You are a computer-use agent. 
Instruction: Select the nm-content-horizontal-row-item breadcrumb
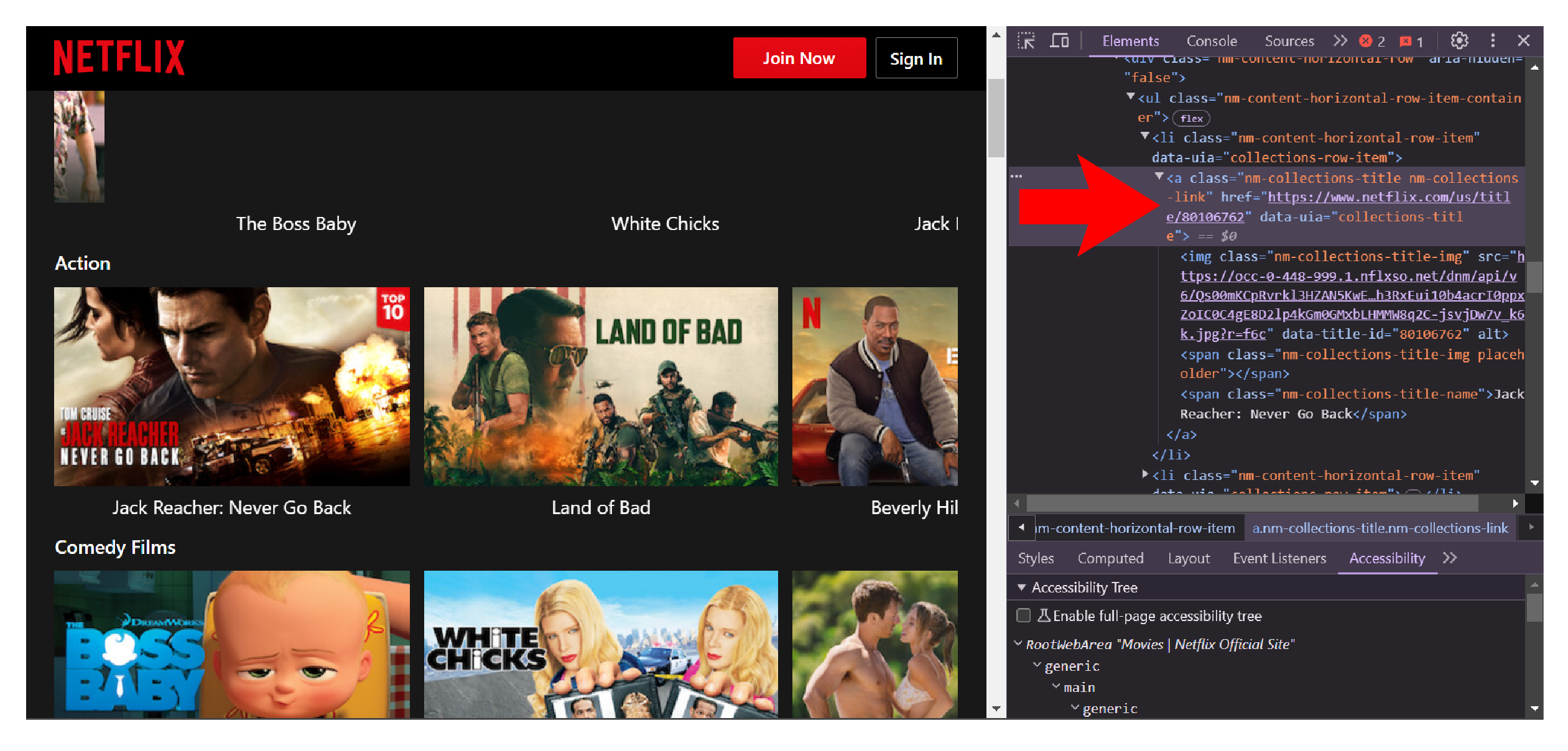[x=1136, y=528]
